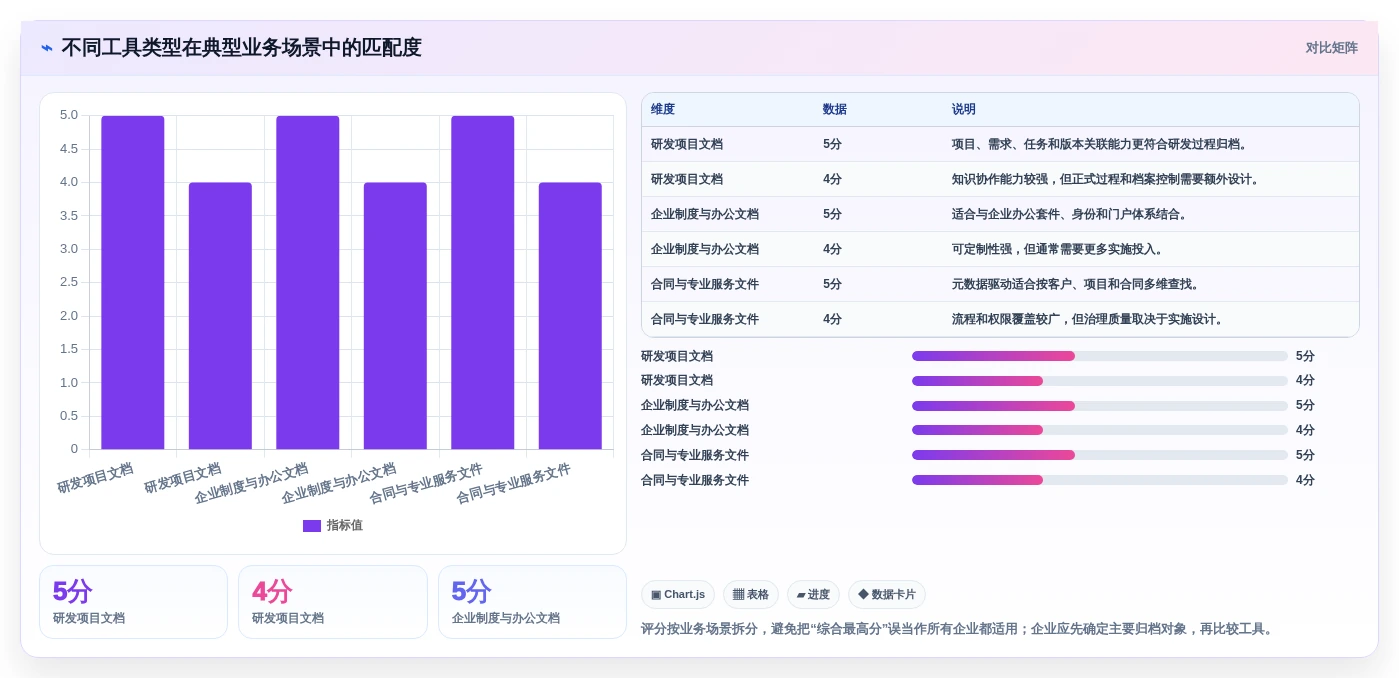This screenshot has height=678, width=1399.
Task: Select the 数据卡片 chip
Action: [887, 595]
